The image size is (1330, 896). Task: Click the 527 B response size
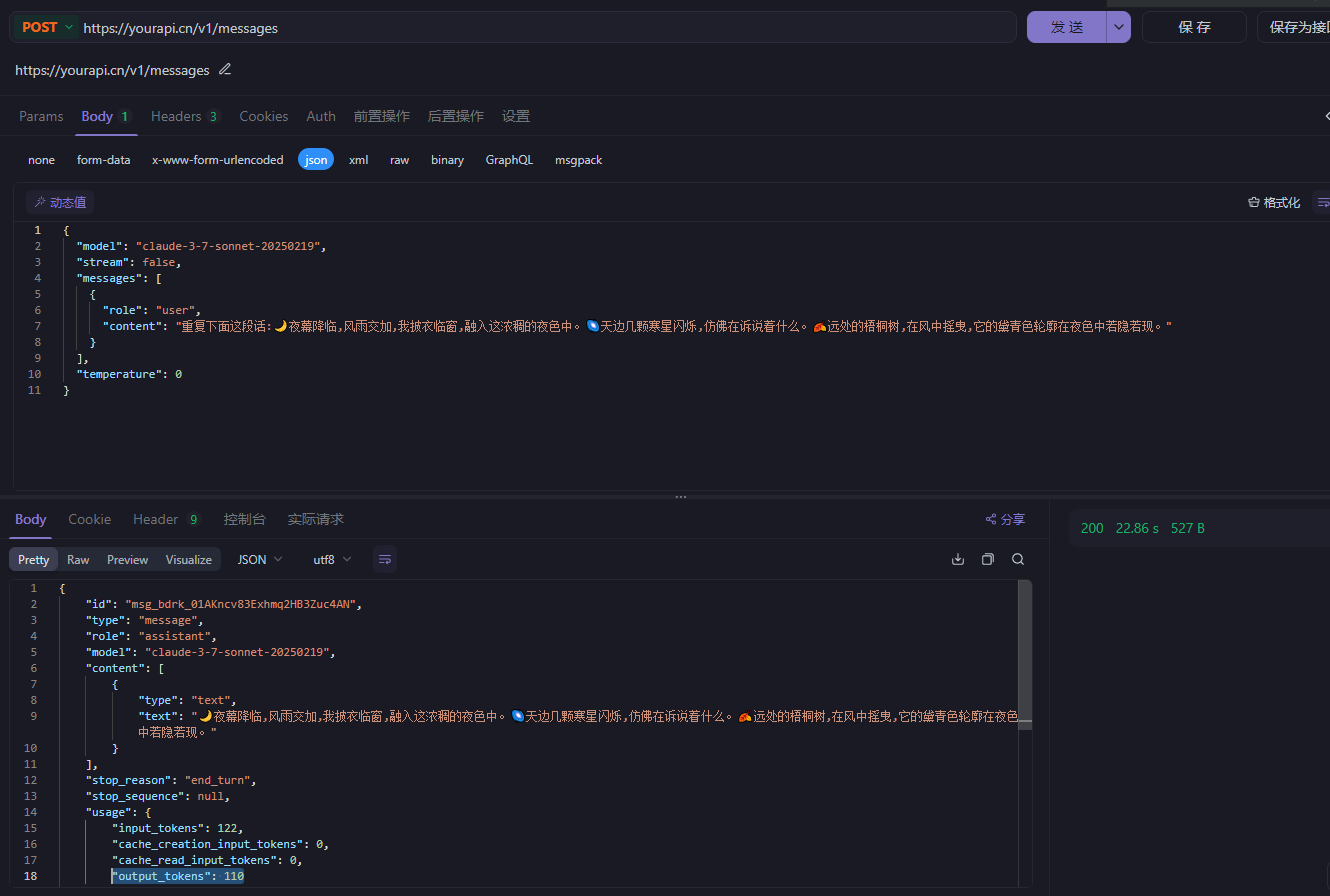(x=1188, y=528)
